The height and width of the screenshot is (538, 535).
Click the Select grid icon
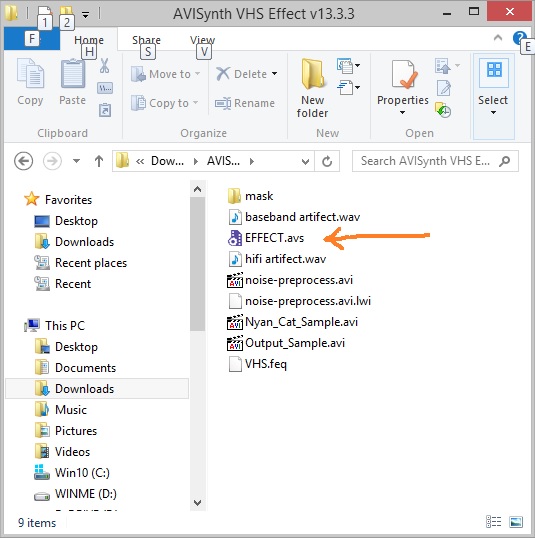pyautogui.click(x=494, y=70)
